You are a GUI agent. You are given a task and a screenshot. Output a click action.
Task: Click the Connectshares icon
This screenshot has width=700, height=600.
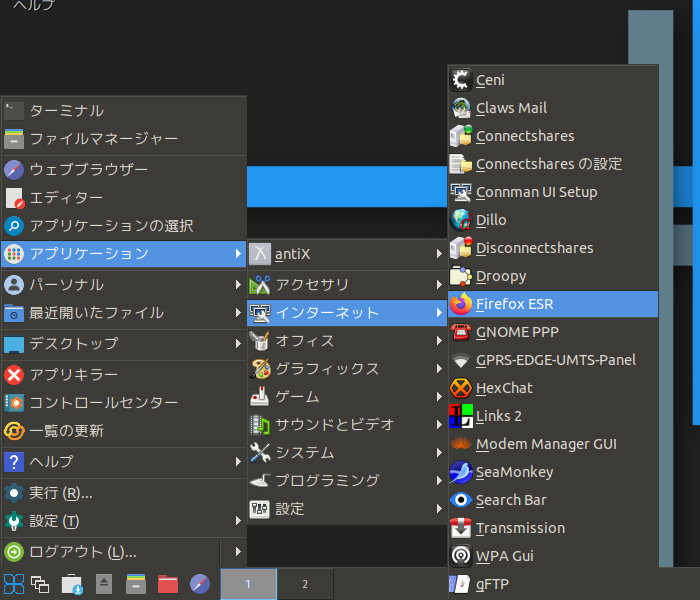(460, 136)
